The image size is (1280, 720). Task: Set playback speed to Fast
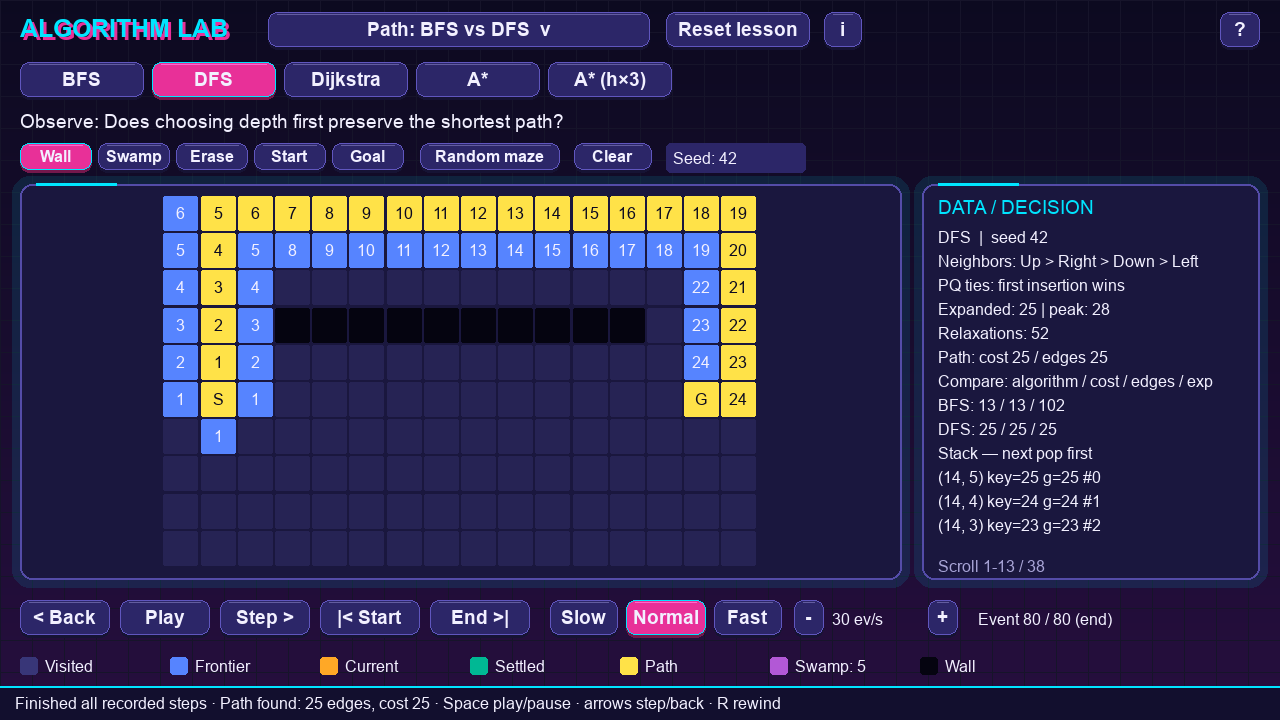(x=748, y=618)
